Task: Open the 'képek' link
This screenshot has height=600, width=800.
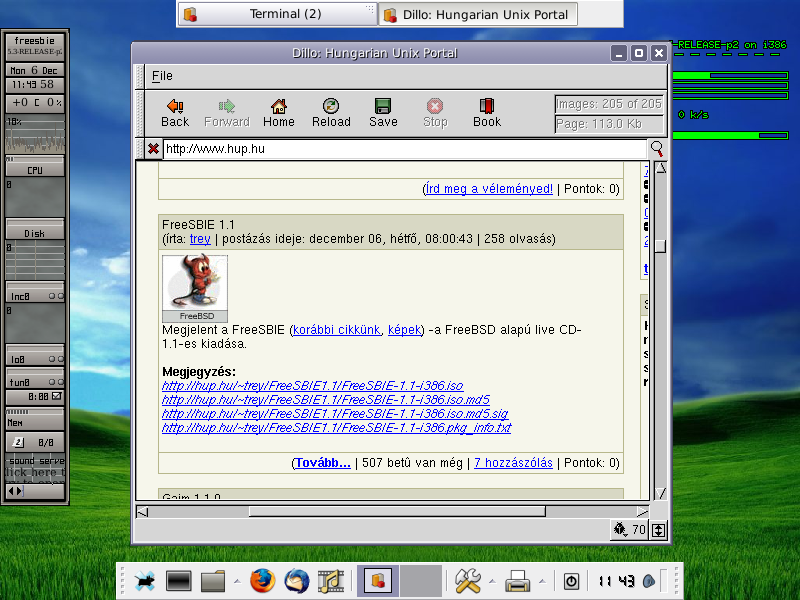Action: [404, 330]
